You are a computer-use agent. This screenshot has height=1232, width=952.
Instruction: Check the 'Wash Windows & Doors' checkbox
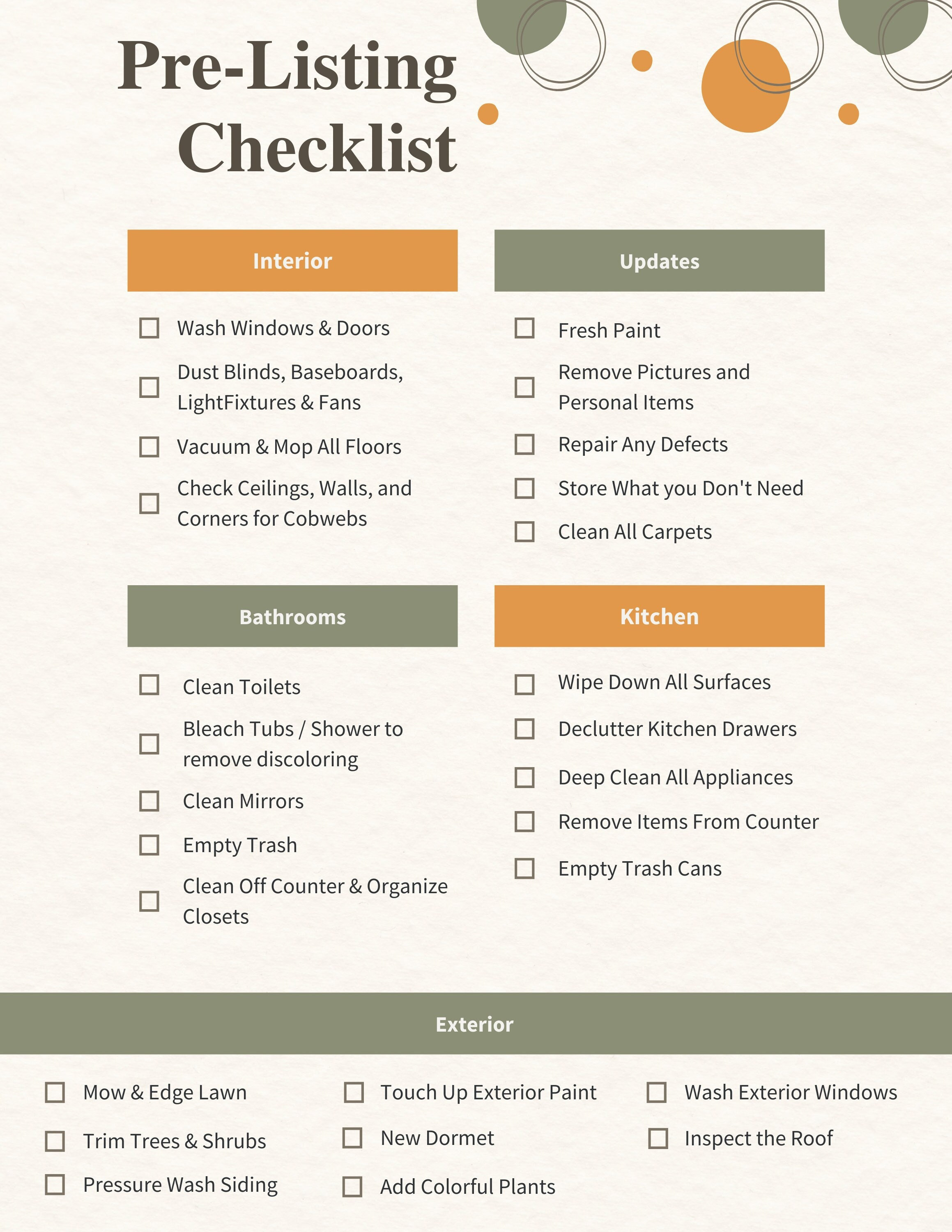point(147,318)
